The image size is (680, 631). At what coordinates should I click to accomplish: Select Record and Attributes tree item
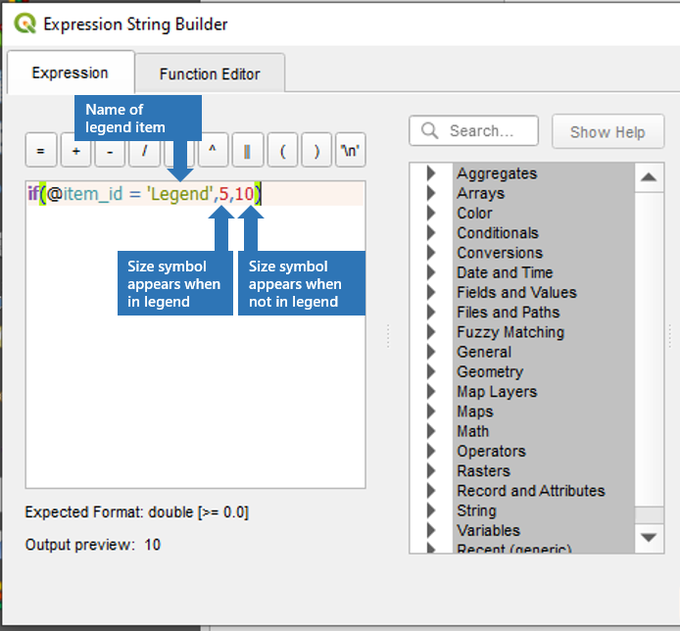click(x=531, y=490)
